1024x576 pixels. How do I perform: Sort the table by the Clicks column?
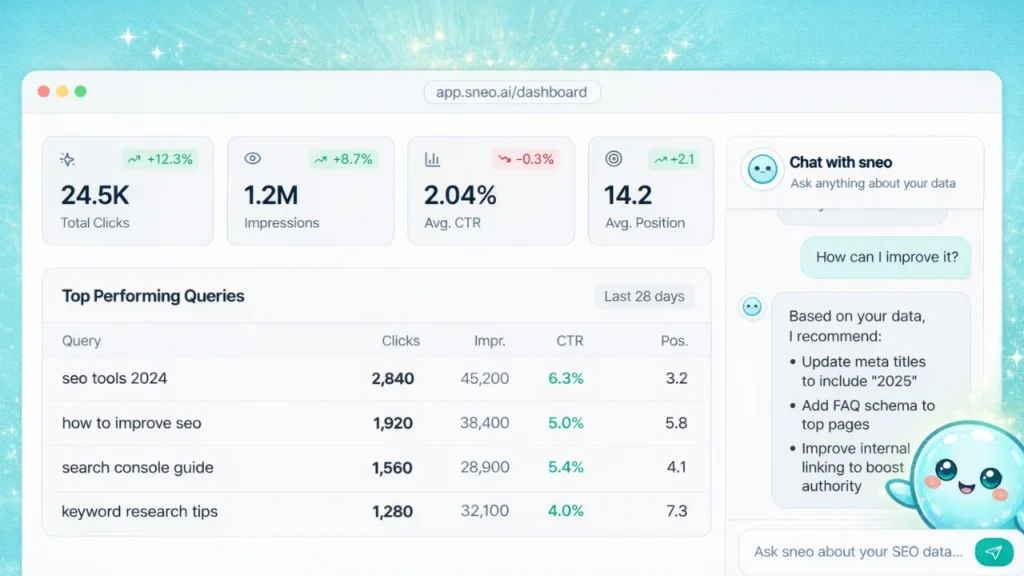click(400, 340)
